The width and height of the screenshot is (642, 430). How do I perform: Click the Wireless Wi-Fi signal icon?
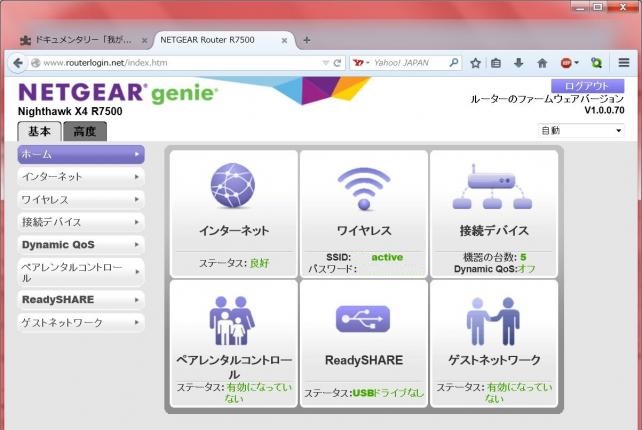pos(363,187)
